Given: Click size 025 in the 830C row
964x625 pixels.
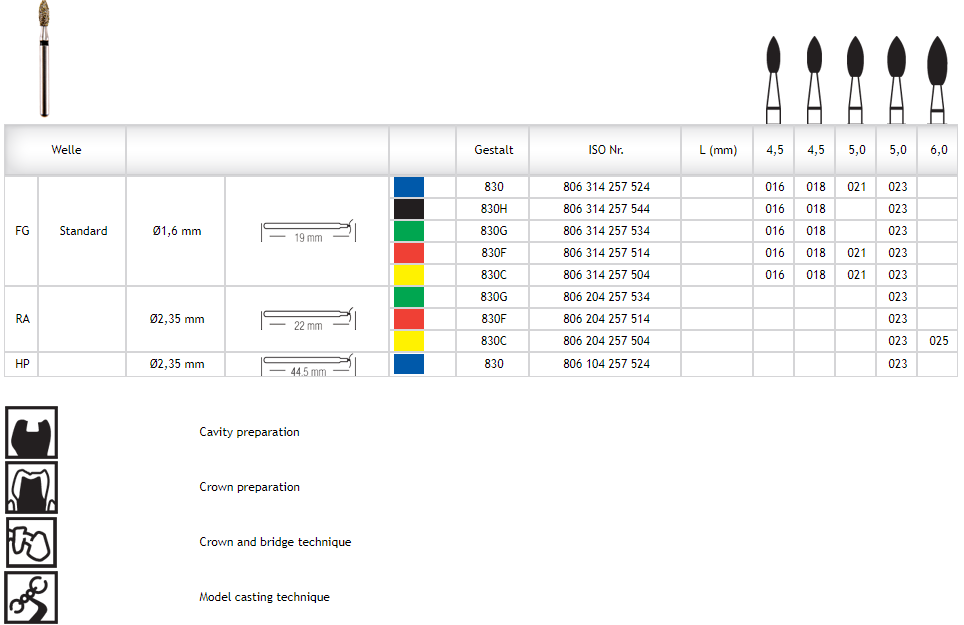Looking at the screenshot, I should click(x=938, y=341).
